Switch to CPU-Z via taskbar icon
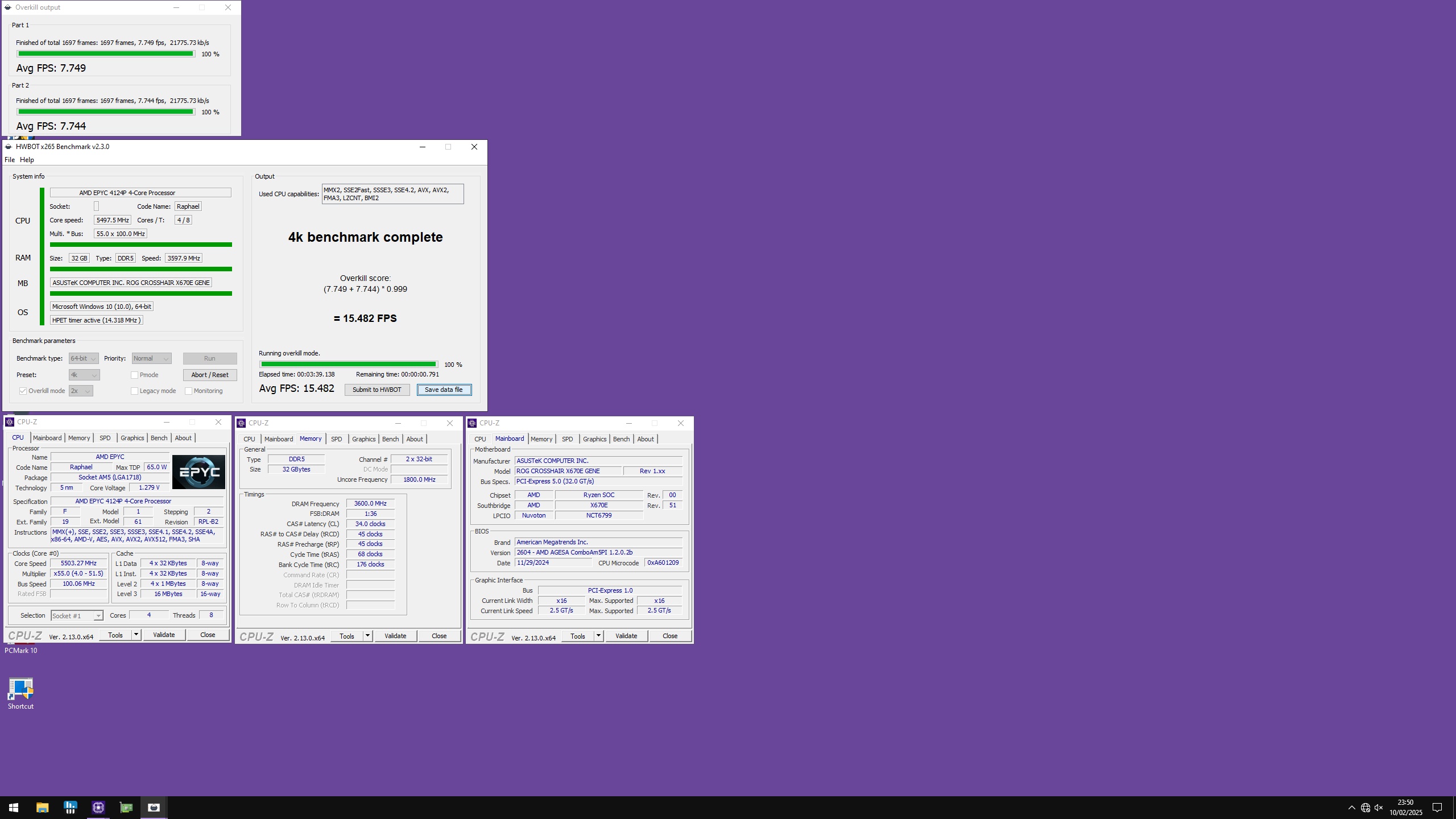The image size is (1456, 819). point(98,807)
